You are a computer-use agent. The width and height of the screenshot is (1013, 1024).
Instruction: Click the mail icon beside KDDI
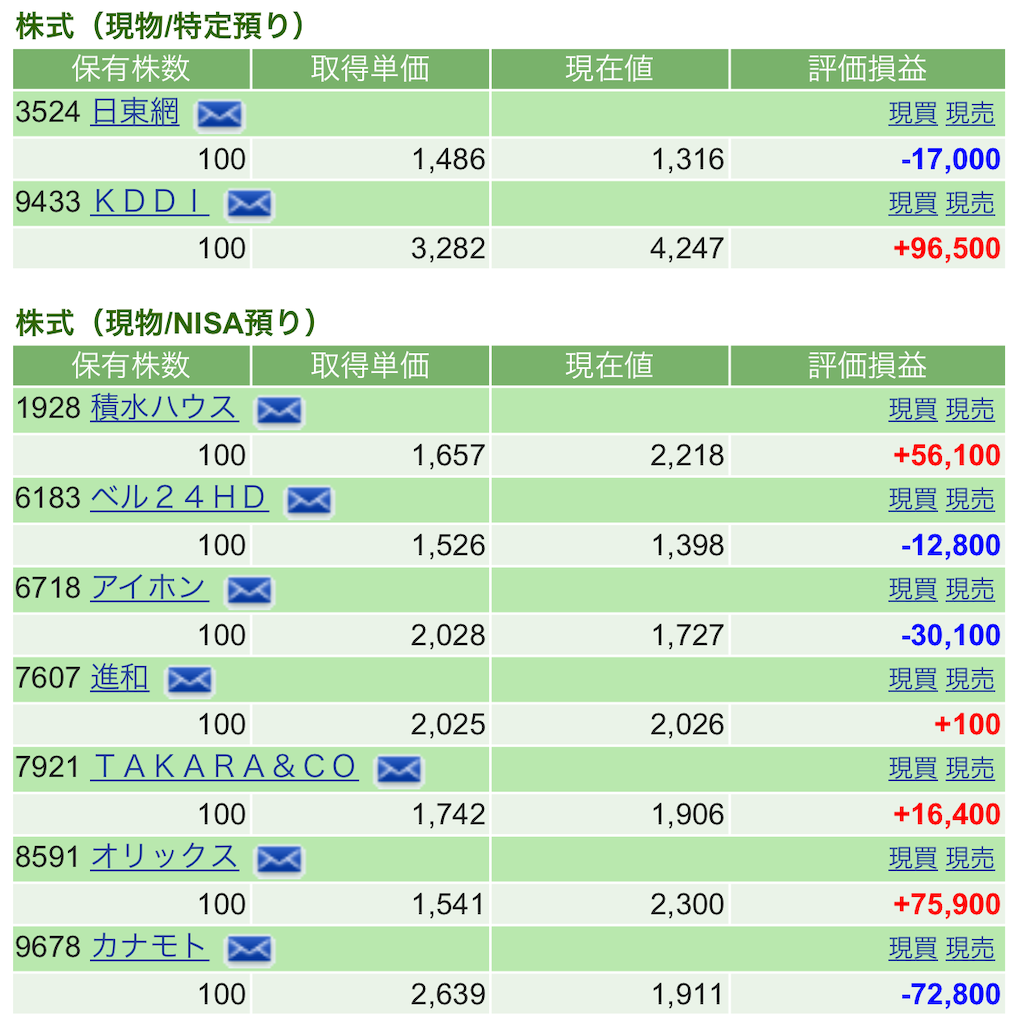coord(249,204)
